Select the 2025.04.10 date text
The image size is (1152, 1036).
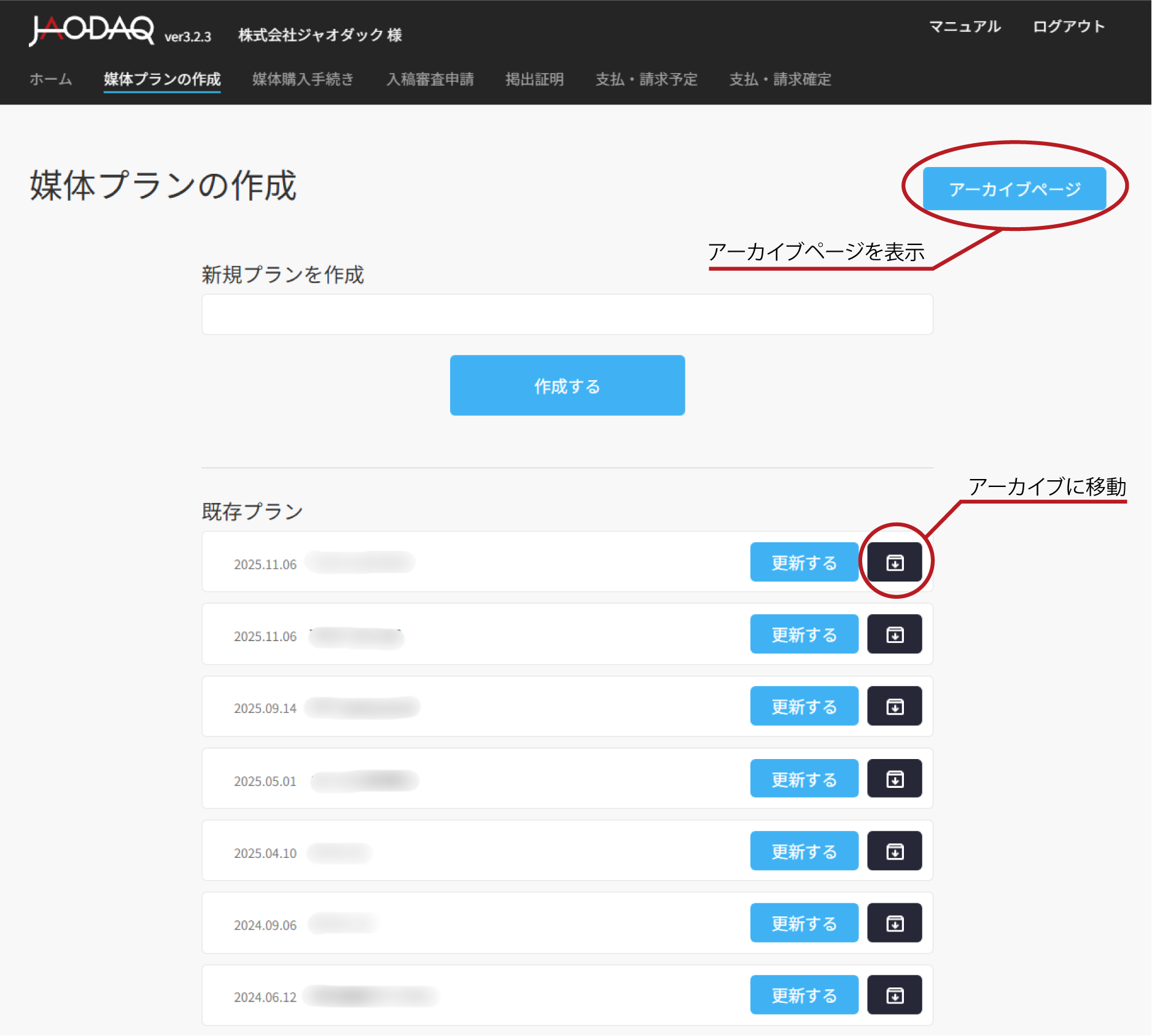[265, 853]
